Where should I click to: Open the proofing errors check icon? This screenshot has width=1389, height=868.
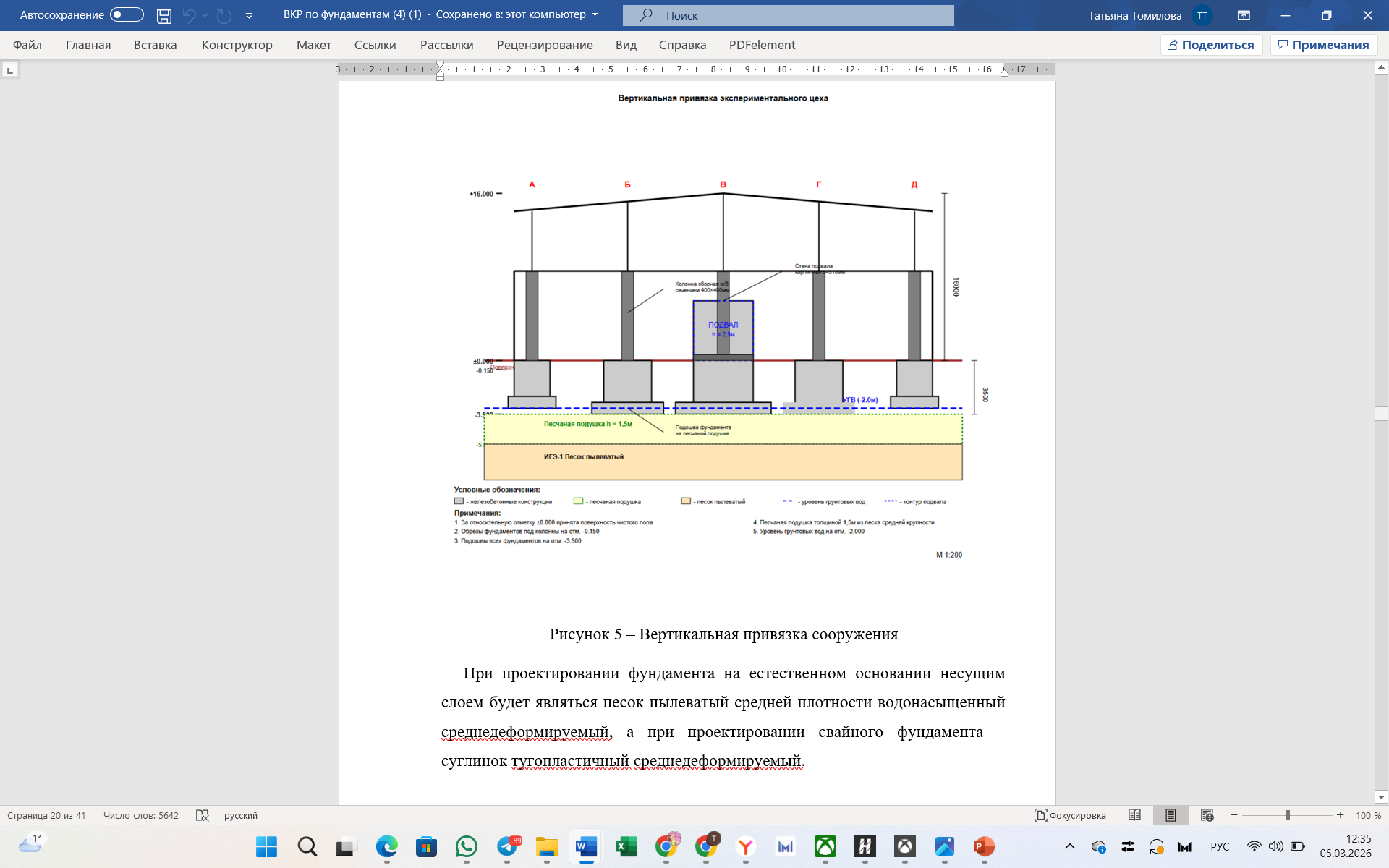[x=203, y=815]
